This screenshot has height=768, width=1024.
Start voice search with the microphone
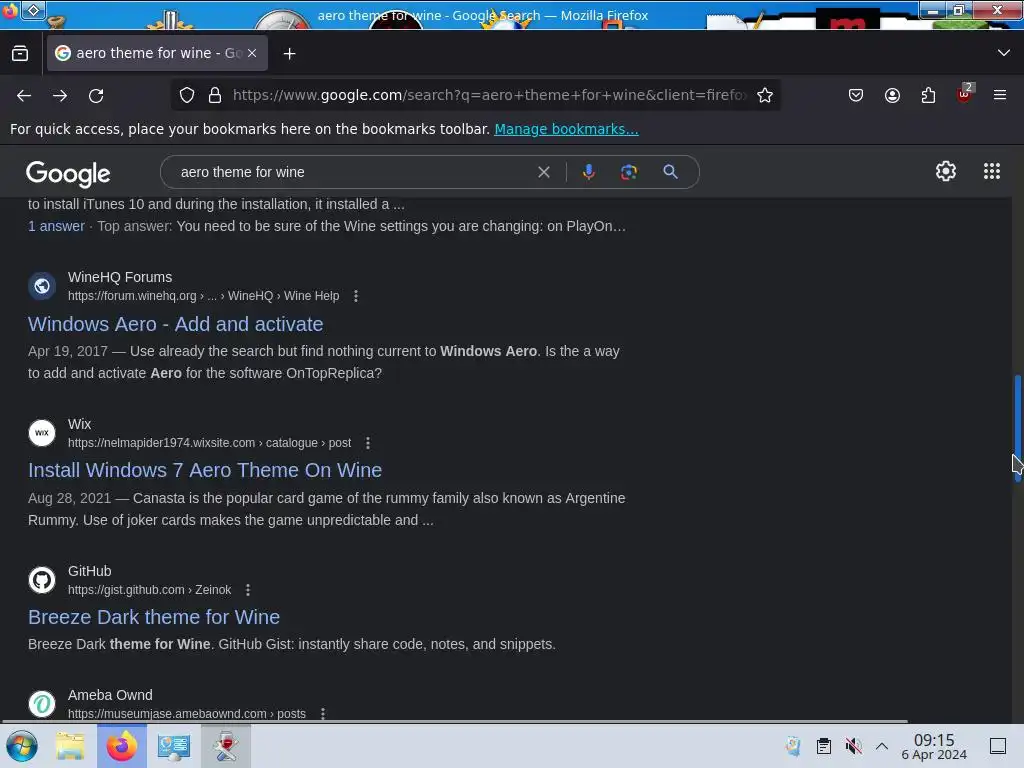coord(588,172)
